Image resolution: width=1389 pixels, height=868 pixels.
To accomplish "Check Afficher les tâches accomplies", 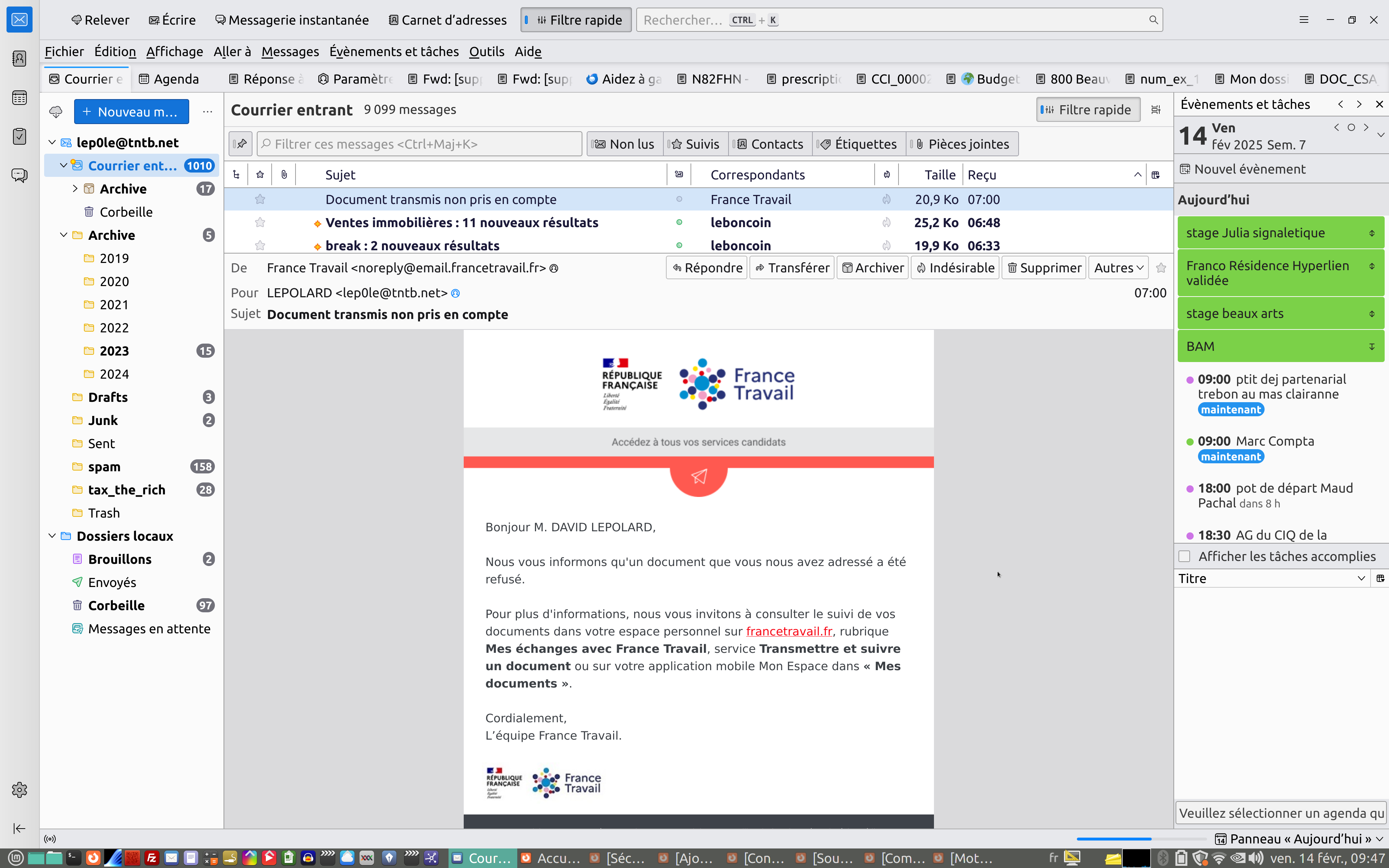I will pyautogui.click(x=1185, y=556).
